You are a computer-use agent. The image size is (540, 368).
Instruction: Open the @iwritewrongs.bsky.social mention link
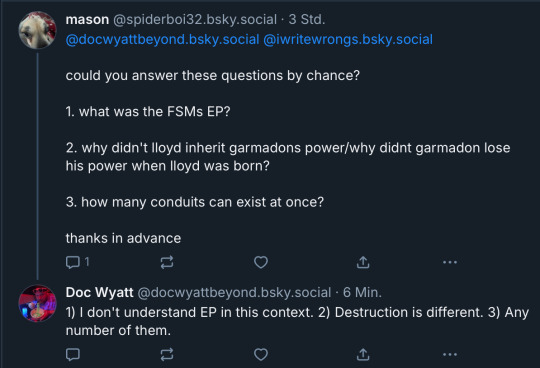348,40
